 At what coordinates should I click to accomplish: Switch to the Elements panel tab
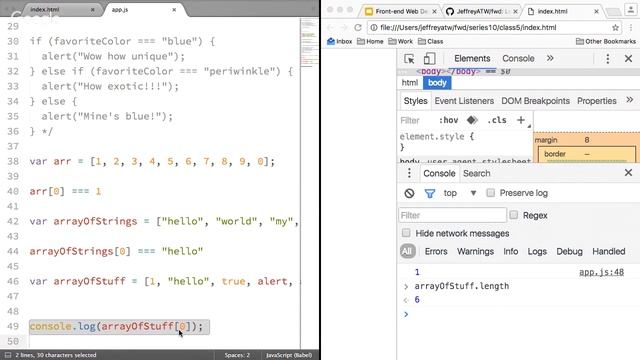472,58
